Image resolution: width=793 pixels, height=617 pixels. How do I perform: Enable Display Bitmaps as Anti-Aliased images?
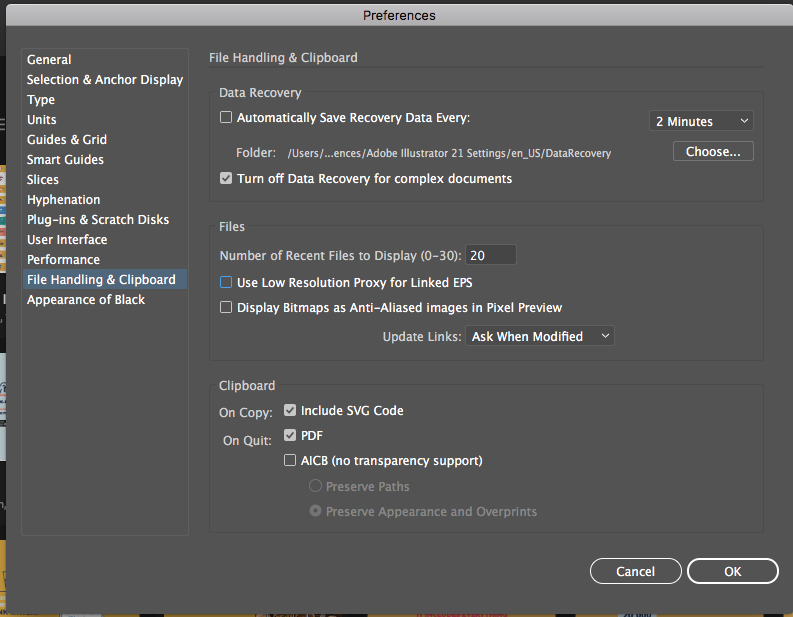coord(226,308)
